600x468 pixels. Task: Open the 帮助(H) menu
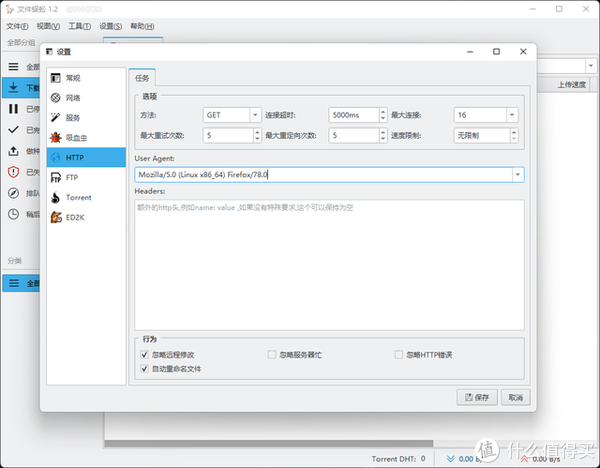pyautogui.click(x=142, y=26)
